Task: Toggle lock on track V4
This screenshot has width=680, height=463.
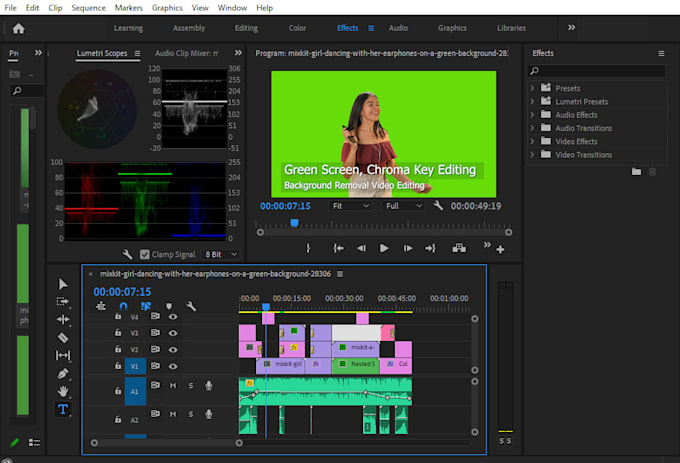Action: pos(118,316)
